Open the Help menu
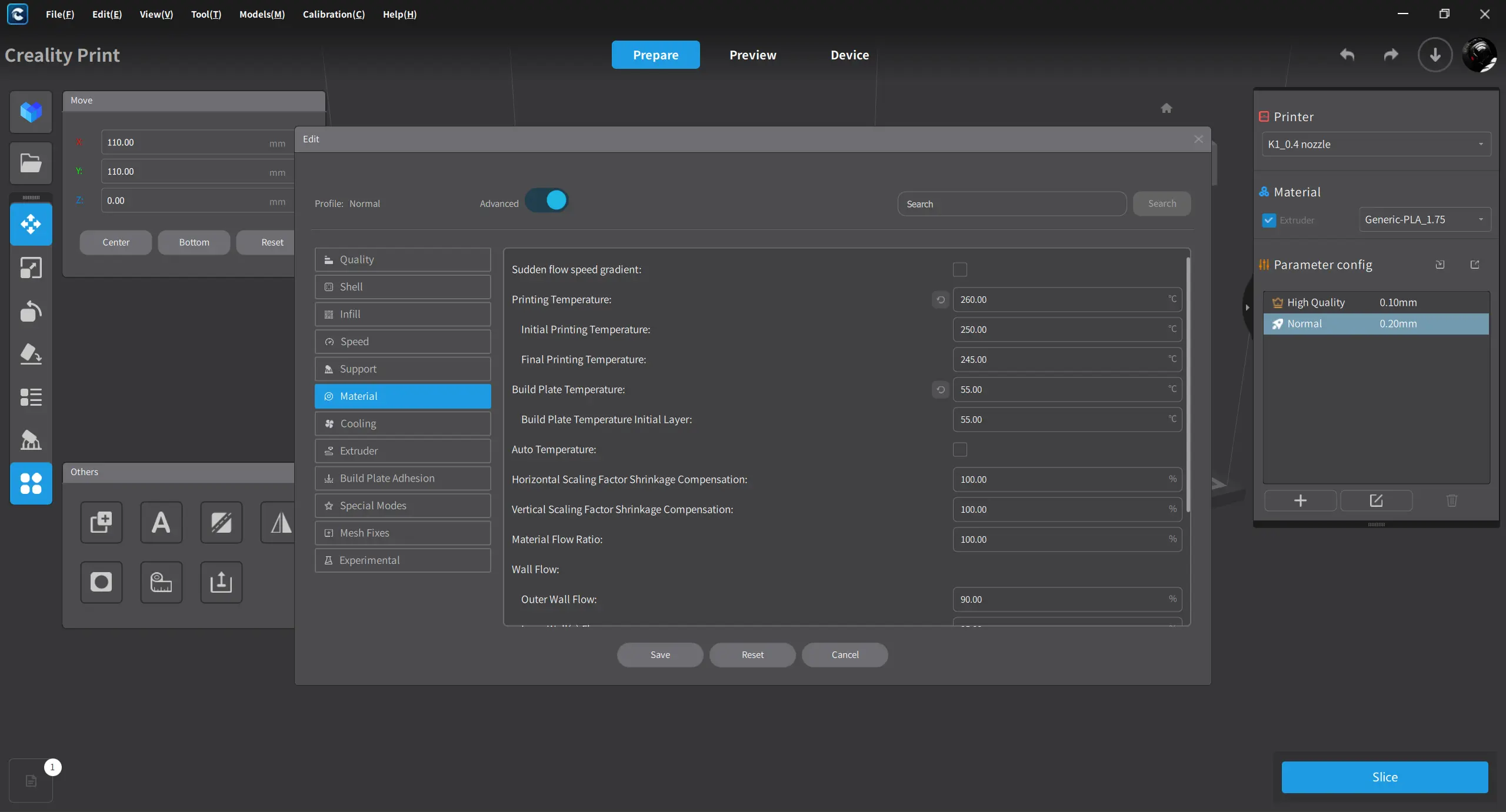 399,14
